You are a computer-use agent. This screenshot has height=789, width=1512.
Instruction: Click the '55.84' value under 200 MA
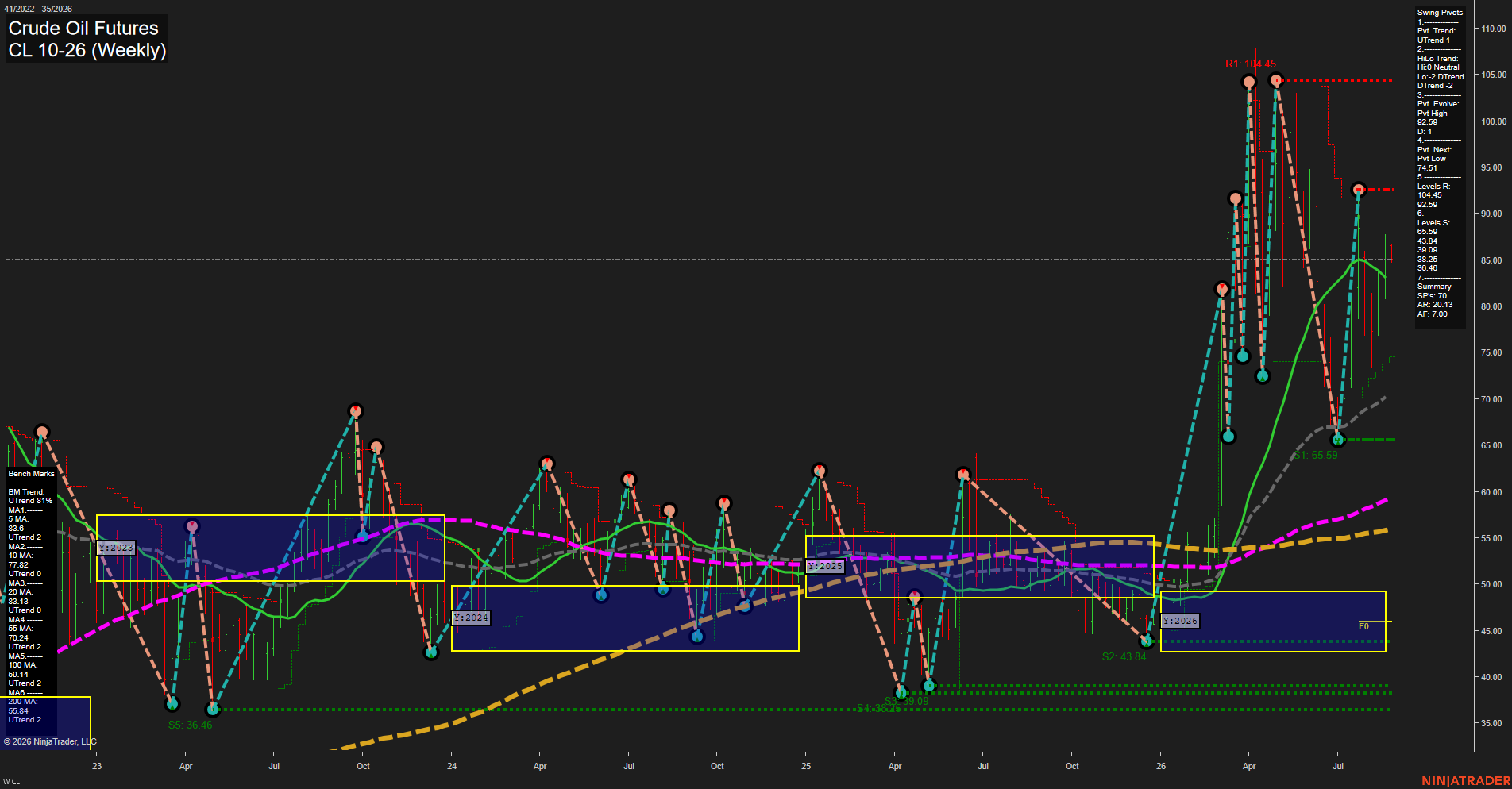pos(18,711)
